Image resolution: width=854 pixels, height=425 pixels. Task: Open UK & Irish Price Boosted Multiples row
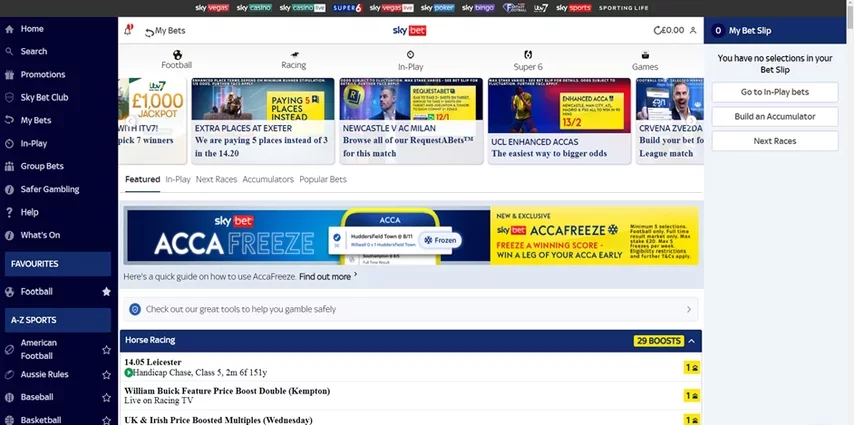tap(411, 418)
